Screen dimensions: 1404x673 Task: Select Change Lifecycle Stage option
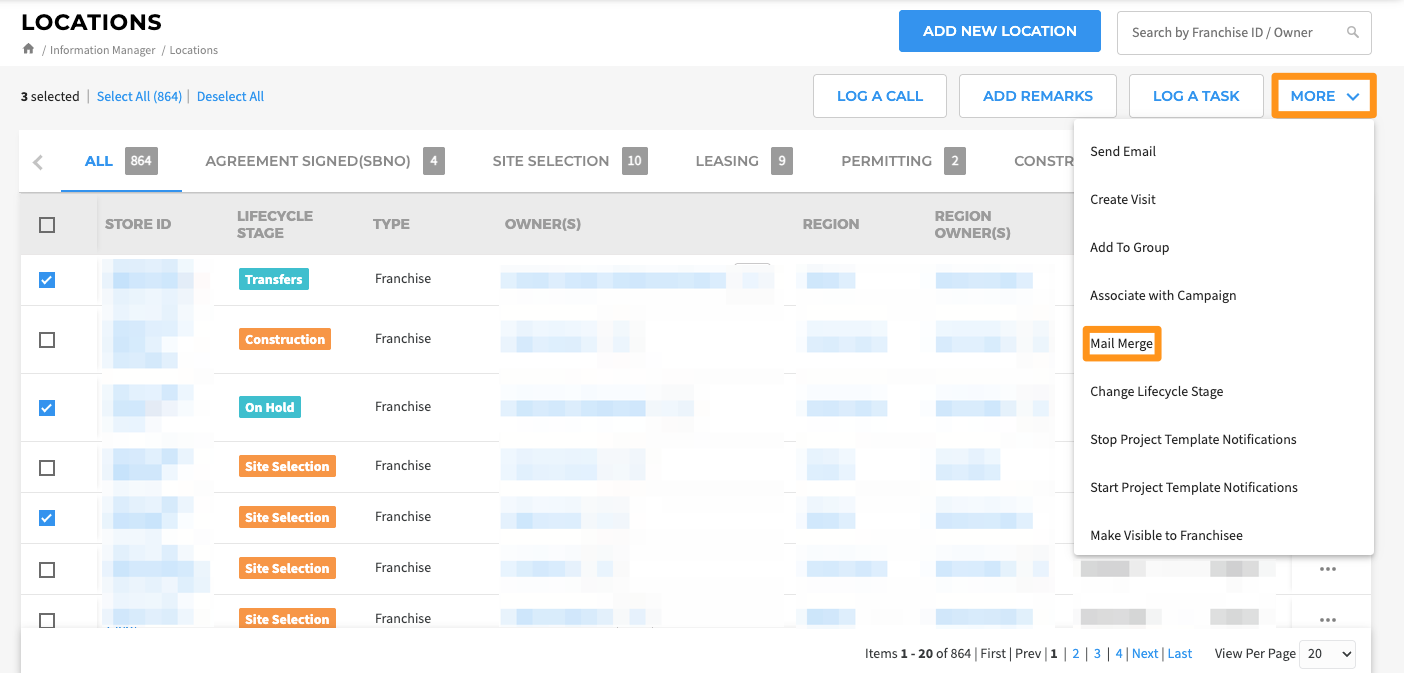(x=1156, y=392)
